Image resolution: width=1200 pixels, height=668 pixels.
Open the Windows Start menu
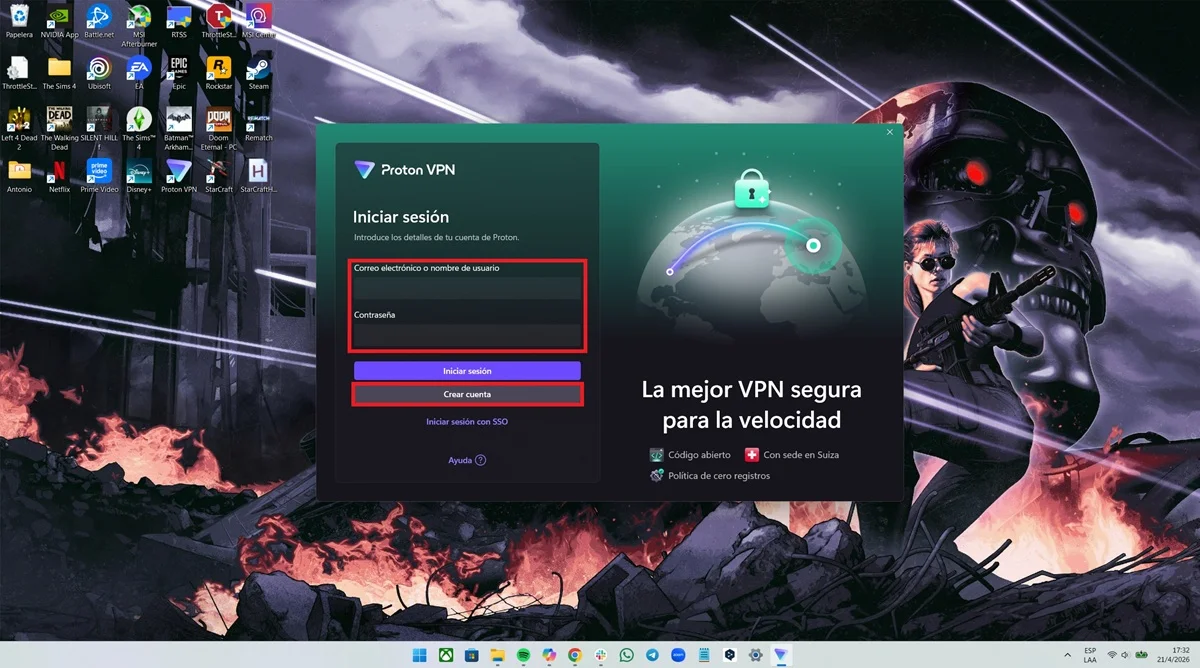417,655
